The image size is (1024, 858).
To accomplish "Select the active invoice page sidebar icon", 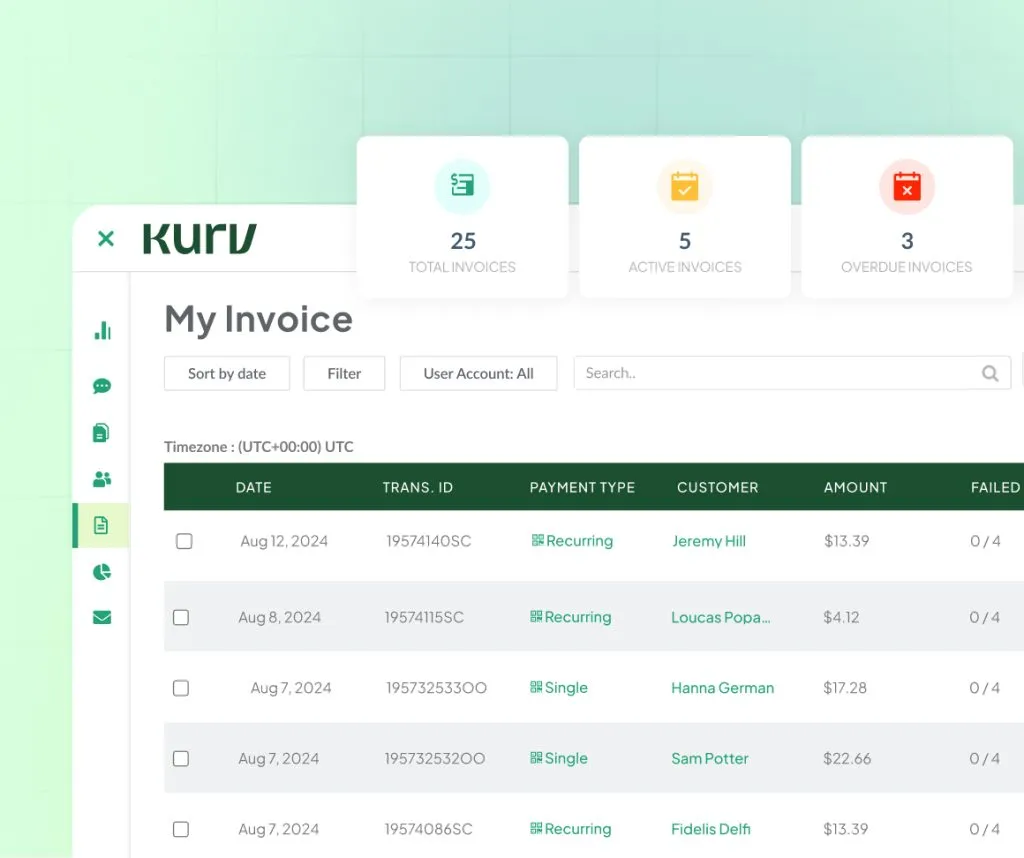I will coord(101,525).
